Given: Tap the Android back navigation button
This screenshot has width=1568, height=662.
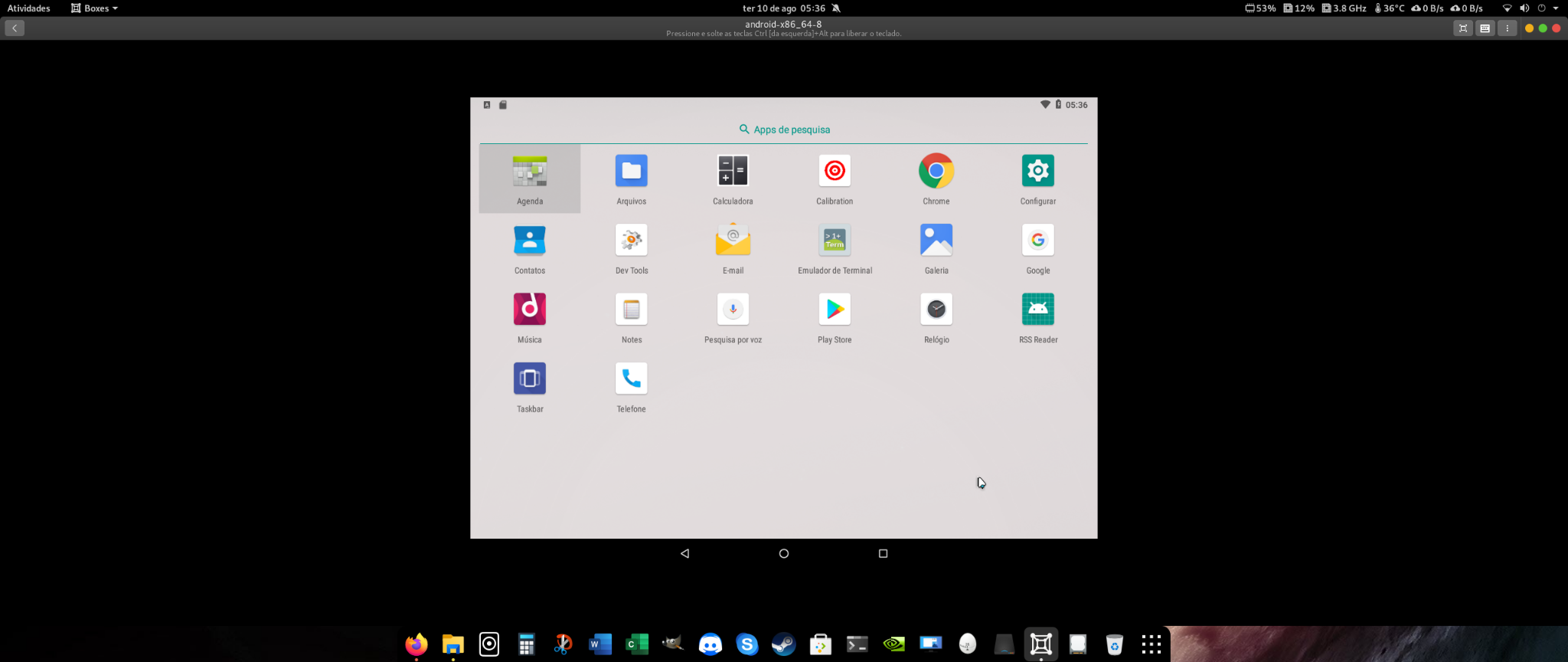Looking at the screenshot, I should click(x=685, y=553).
